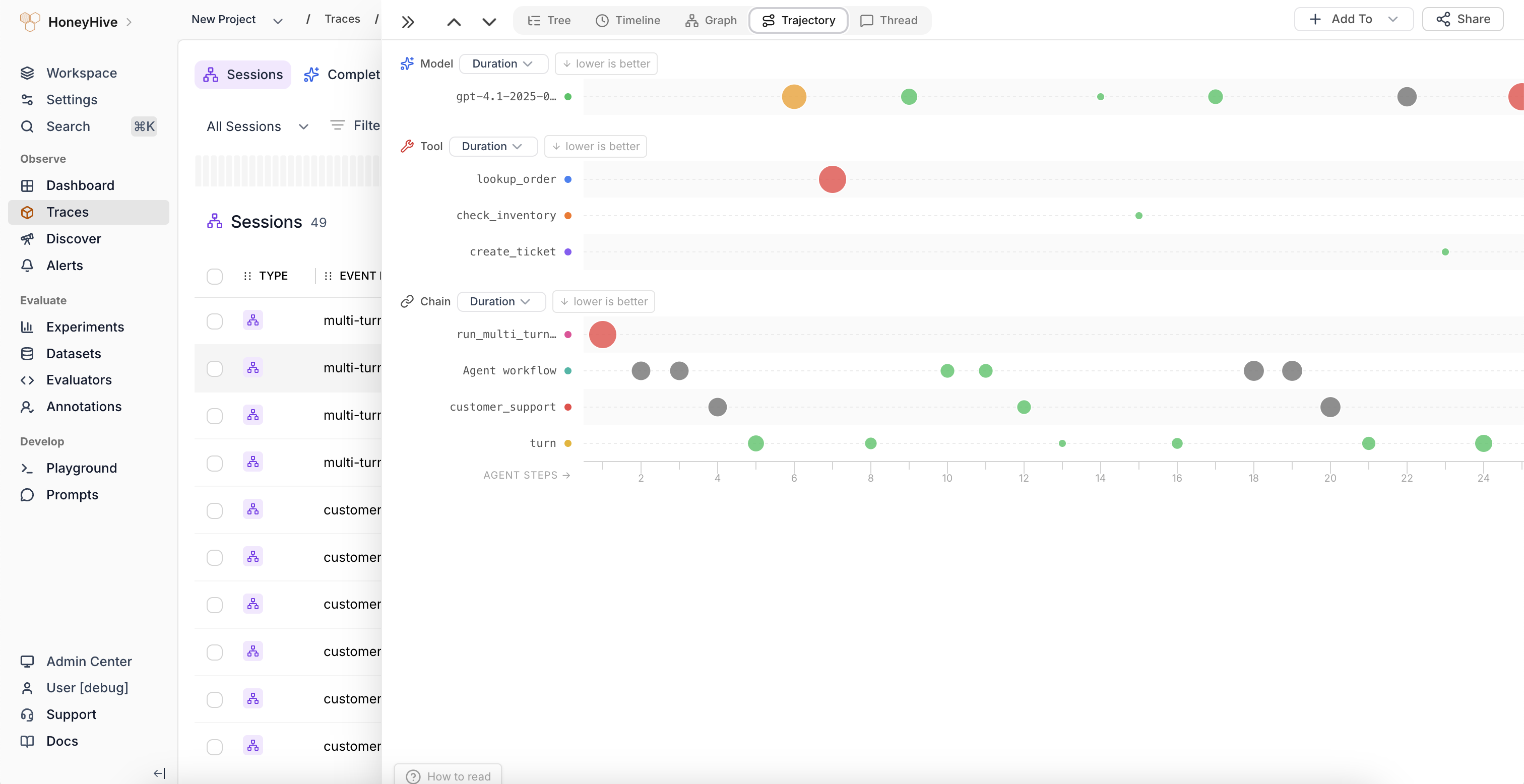Open the Tool Duration metric dropdown
The height and width of the screenshot is (784, 1524).
point(493,146)
